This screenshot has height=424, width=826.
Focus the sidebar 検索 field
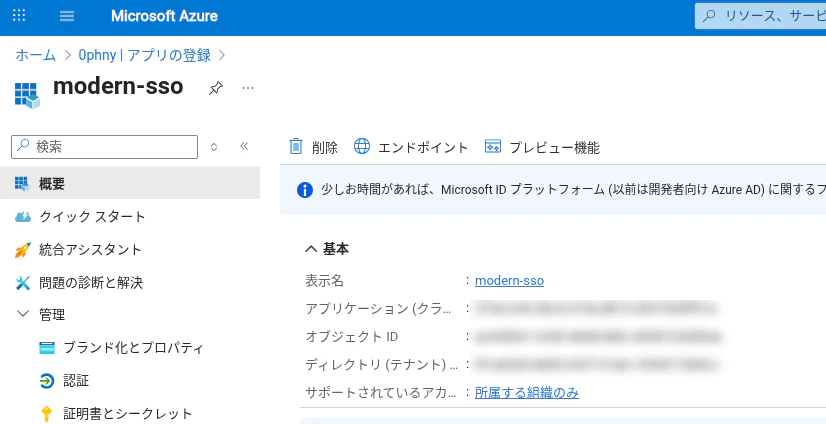(104, 147)
